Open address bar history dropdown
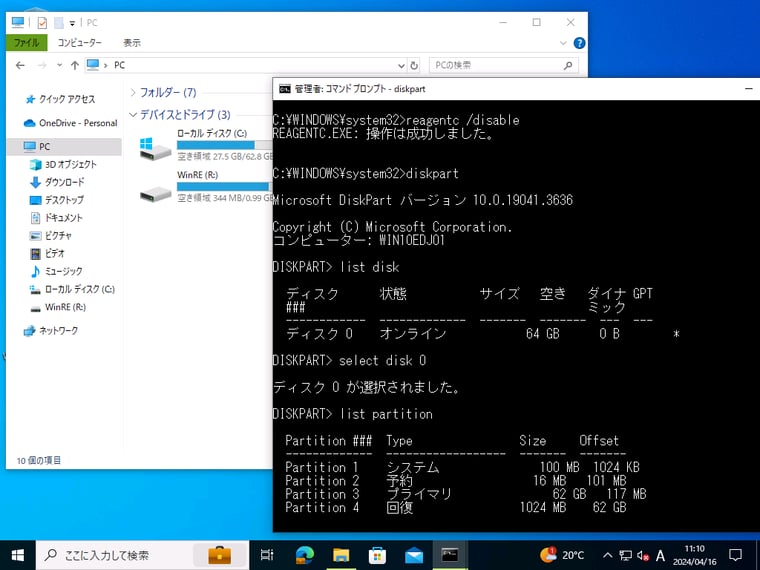760x570 pixels. tap(401, 65)
